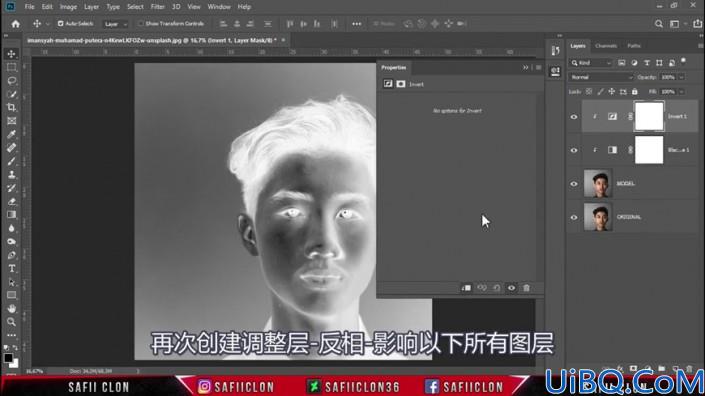Select the ORIGINAL layer thumbnail
The image size is (705, 396).
pos(598,217)
